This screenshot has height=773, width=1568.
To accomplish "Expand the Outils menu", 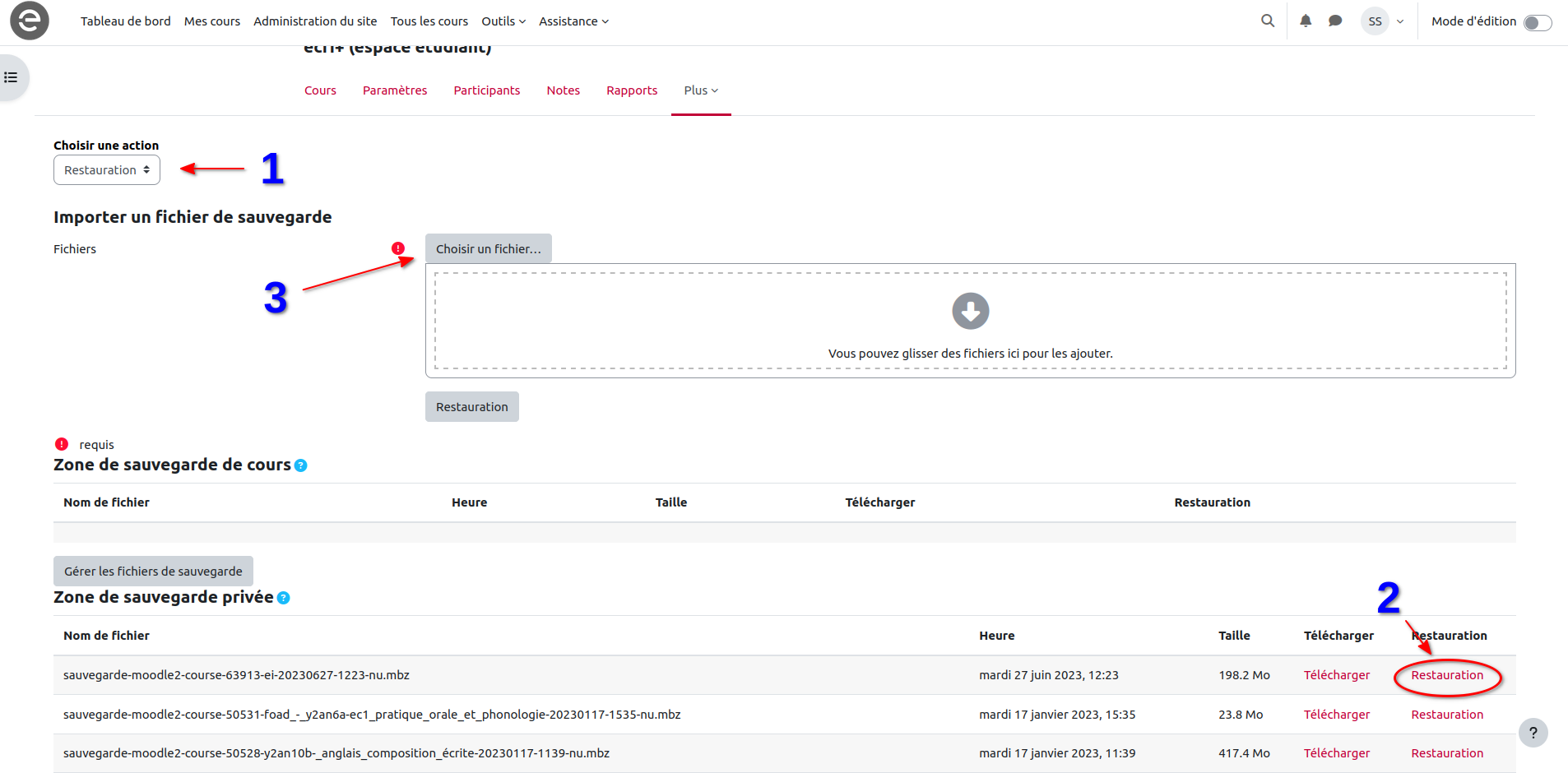I will (x=503, y=21).
